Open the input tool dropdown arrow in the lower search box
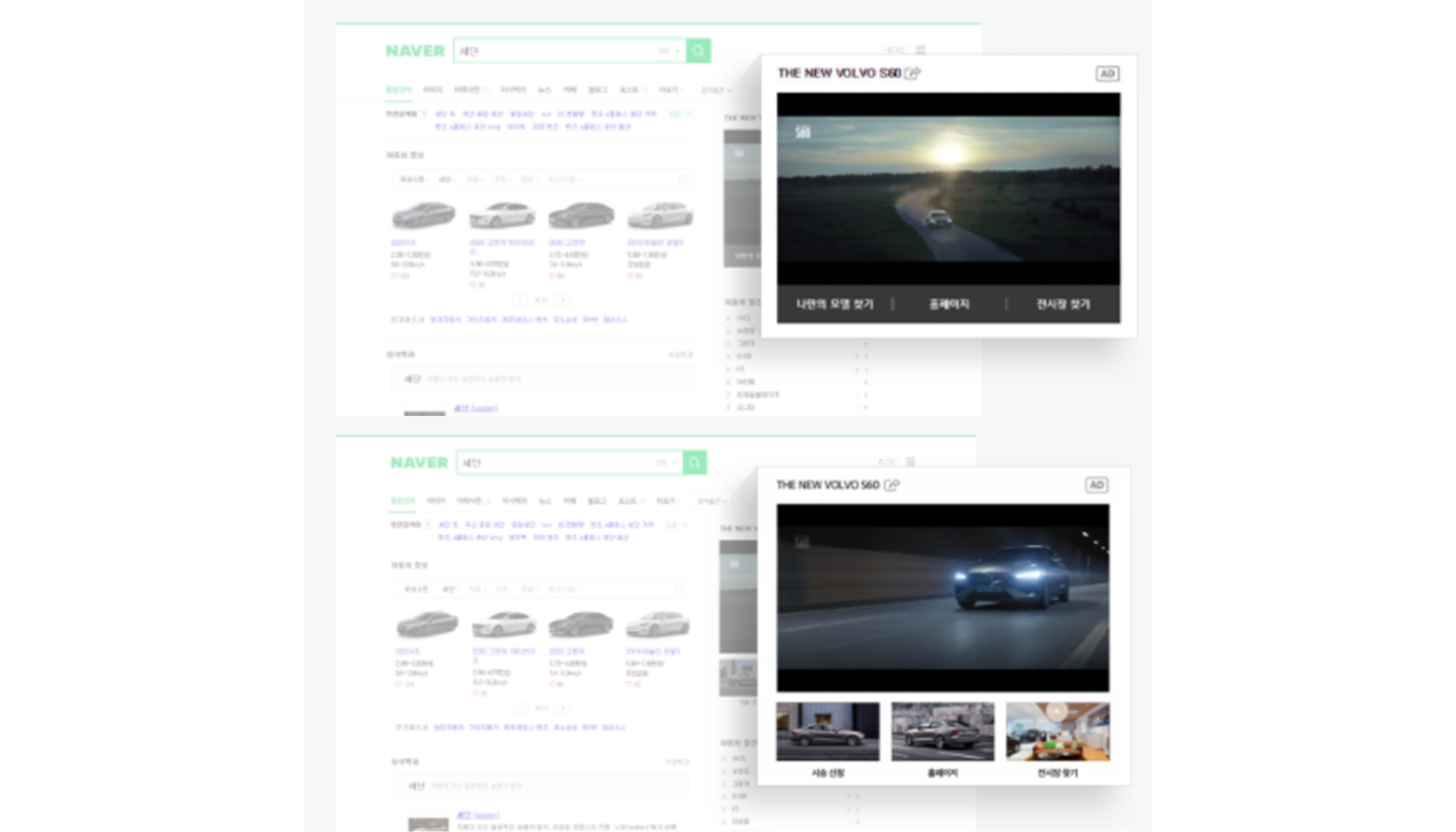Viewport: 1456px width, 832px height. 674,462
